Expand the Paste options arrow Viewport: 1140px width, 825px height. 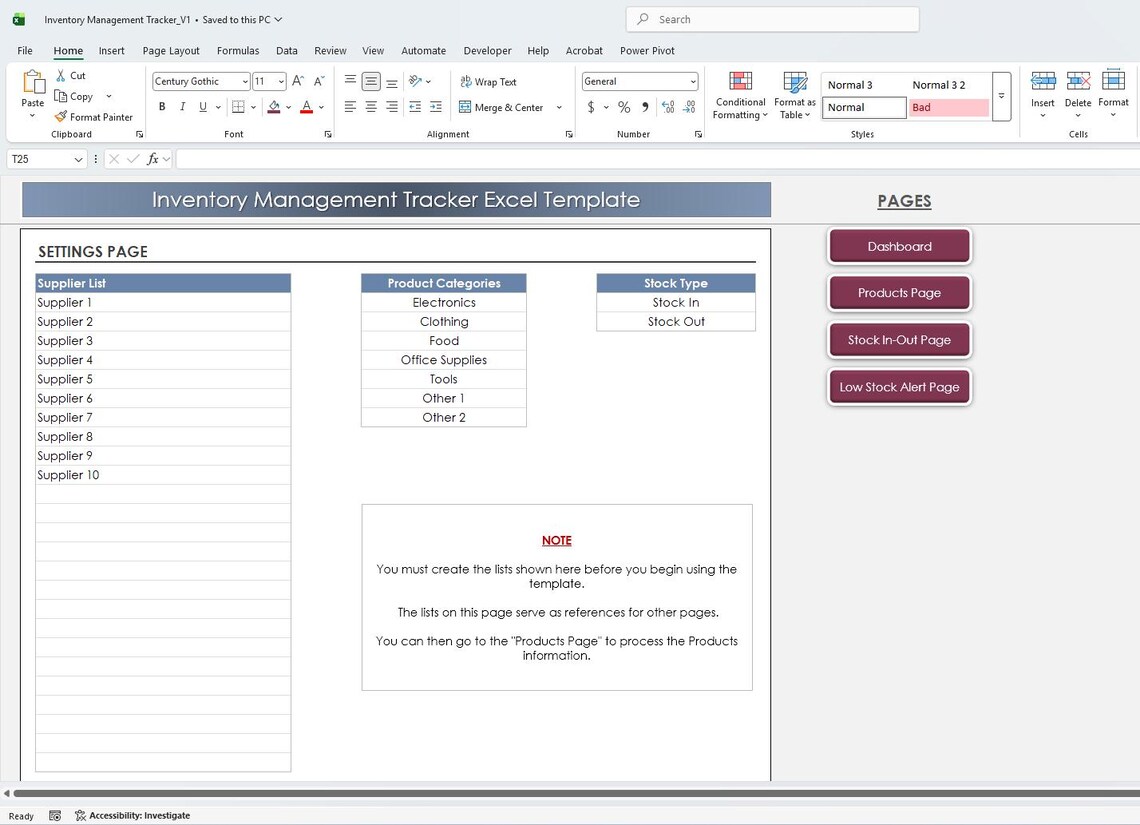point(32,116)
